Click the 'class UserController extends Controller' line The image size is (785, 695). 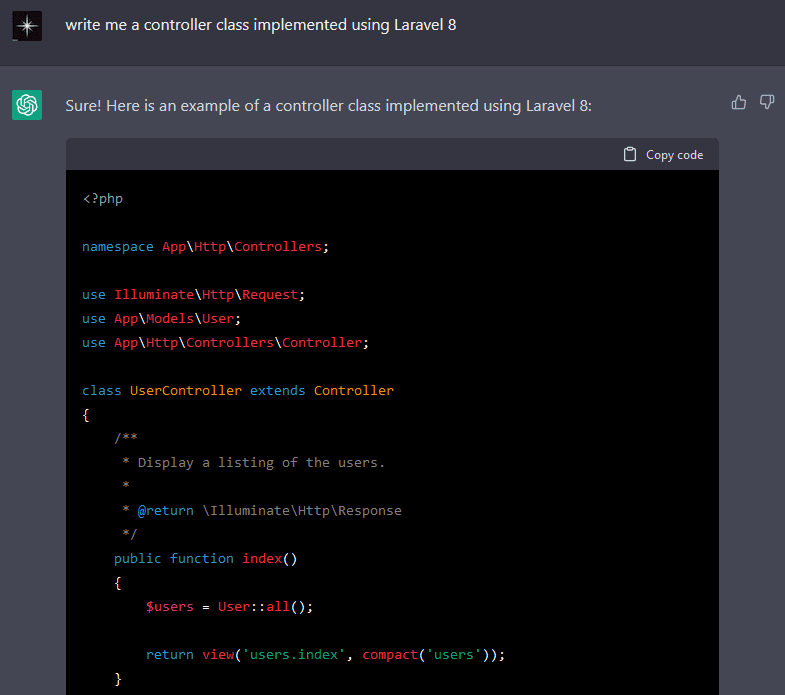point(238,391)
